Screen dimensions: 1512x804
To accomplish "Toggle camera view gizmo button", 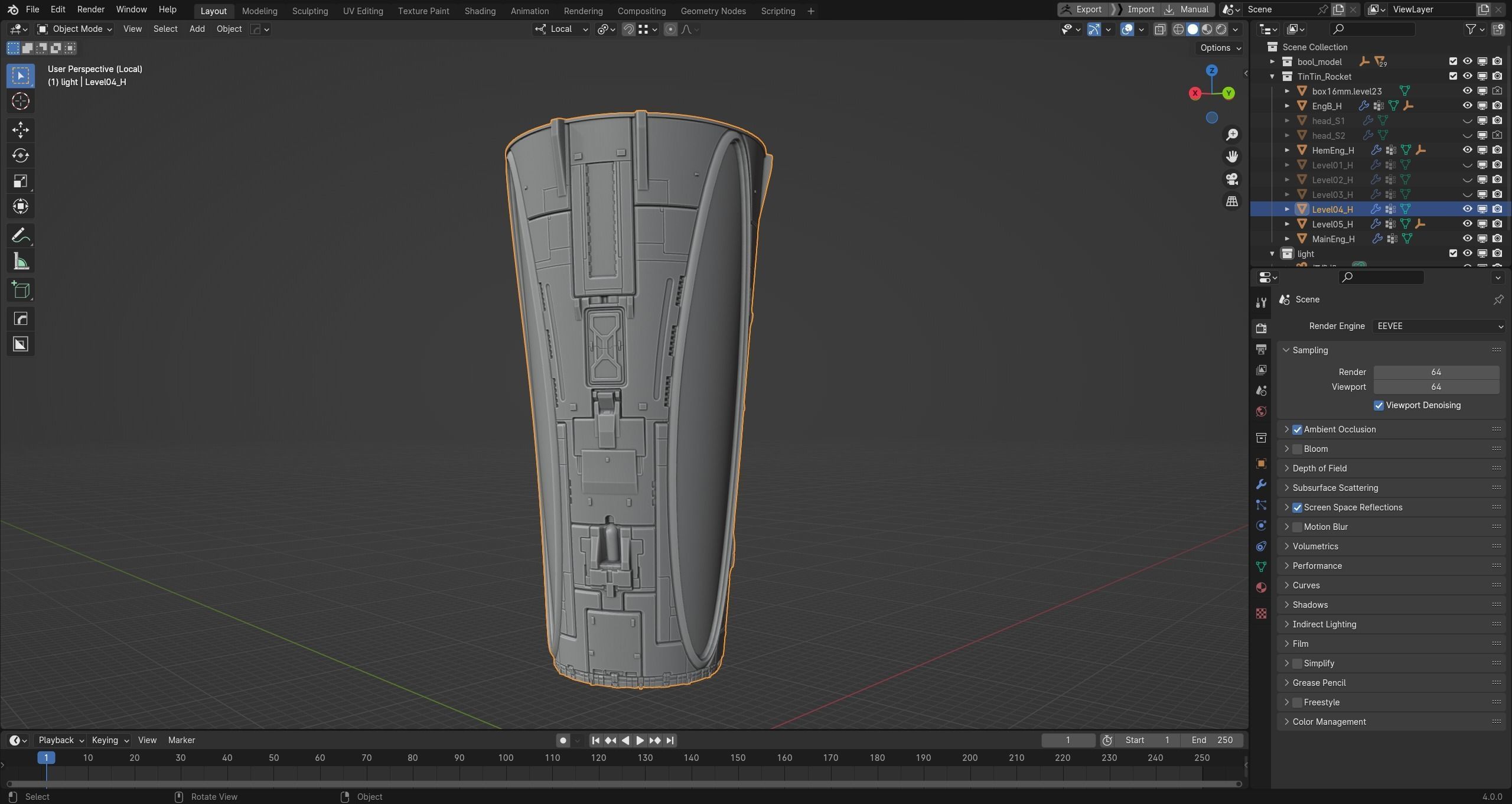I will [1231, 179].
